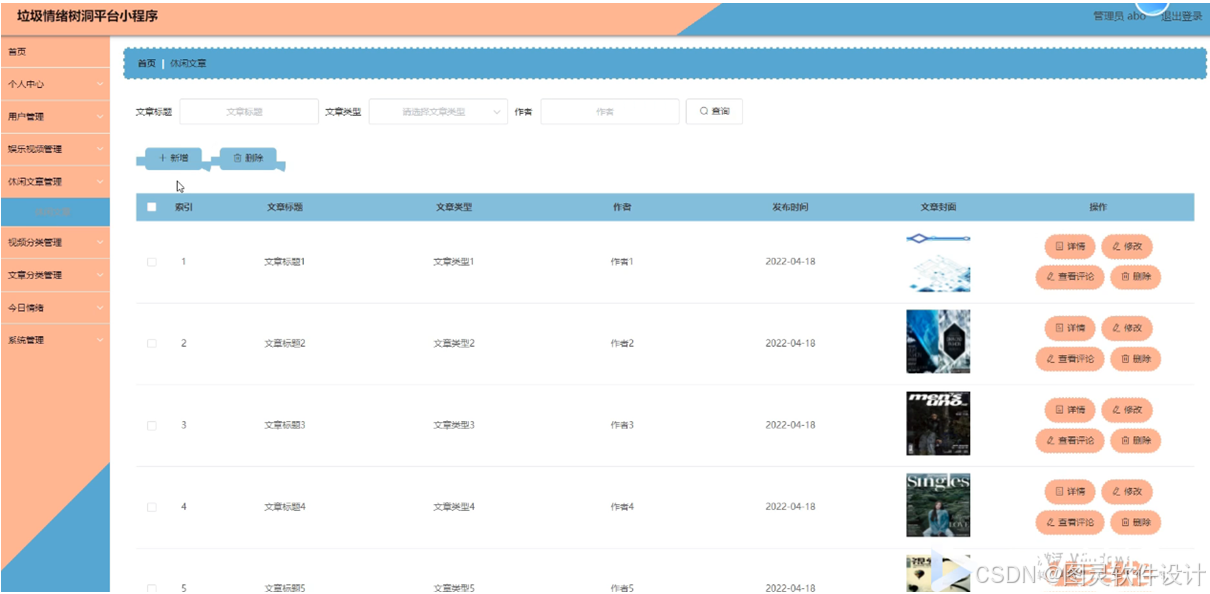Click the 2022-04-18 date in row 4
The width and height of the screenshot is (1210, 594).
tap(790, 507)
